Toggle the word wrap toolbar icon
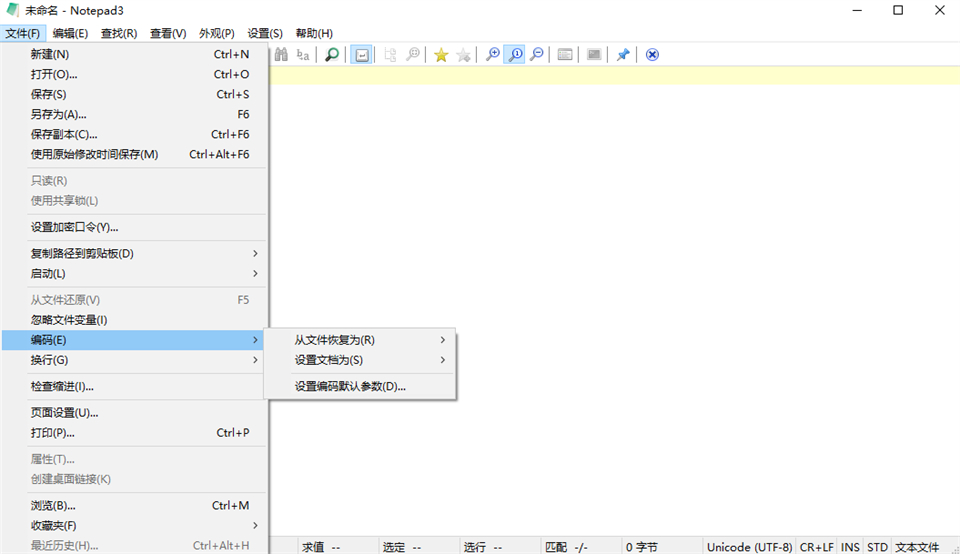 362,54
